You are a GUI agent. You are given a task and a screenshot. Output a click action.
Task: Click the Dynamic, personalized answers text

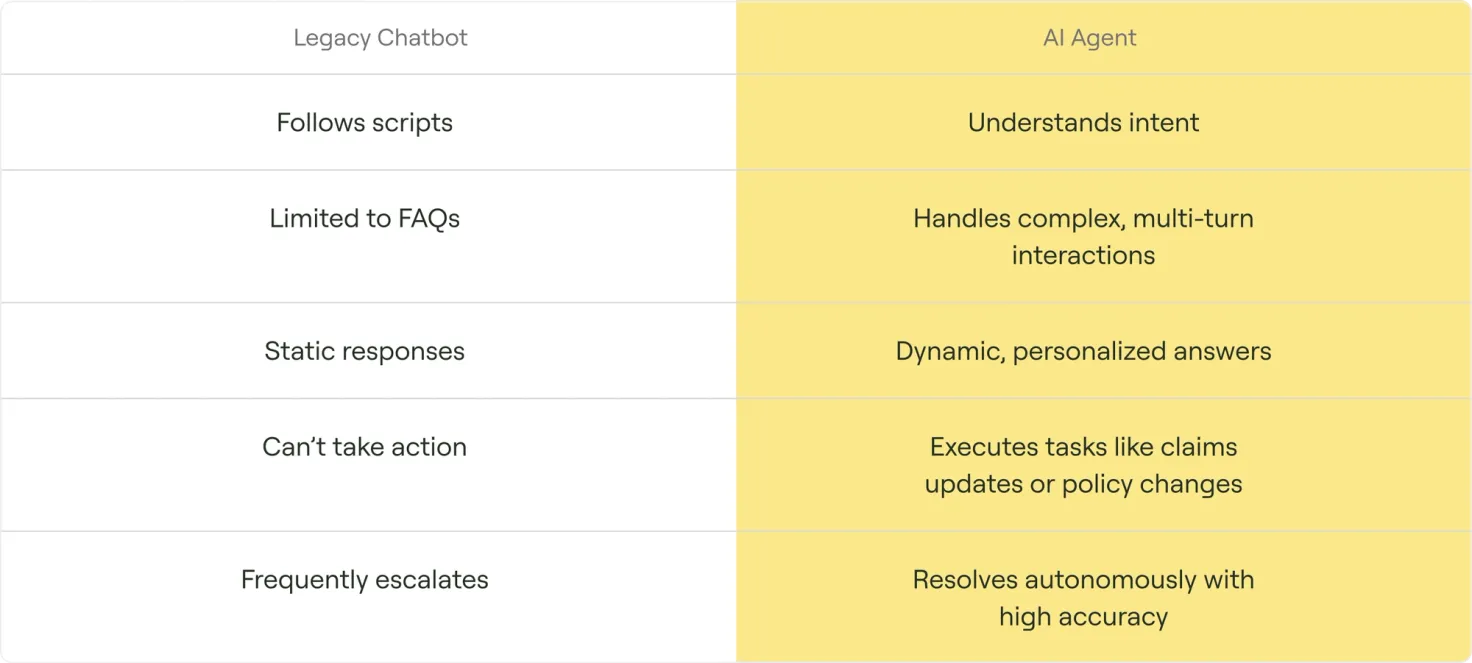coord(1083,351)
